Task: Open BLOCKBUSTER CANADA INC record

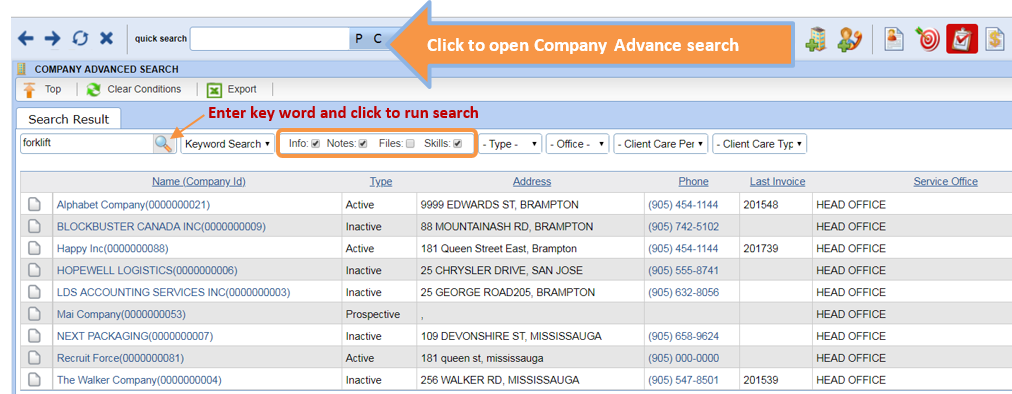Action: (x=161, y=227)
